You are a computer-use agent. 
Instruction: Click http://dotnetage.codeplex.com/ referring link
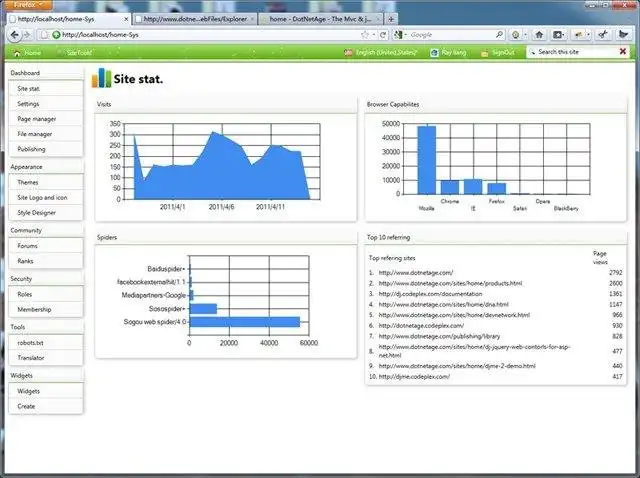(x=421, y=325)
